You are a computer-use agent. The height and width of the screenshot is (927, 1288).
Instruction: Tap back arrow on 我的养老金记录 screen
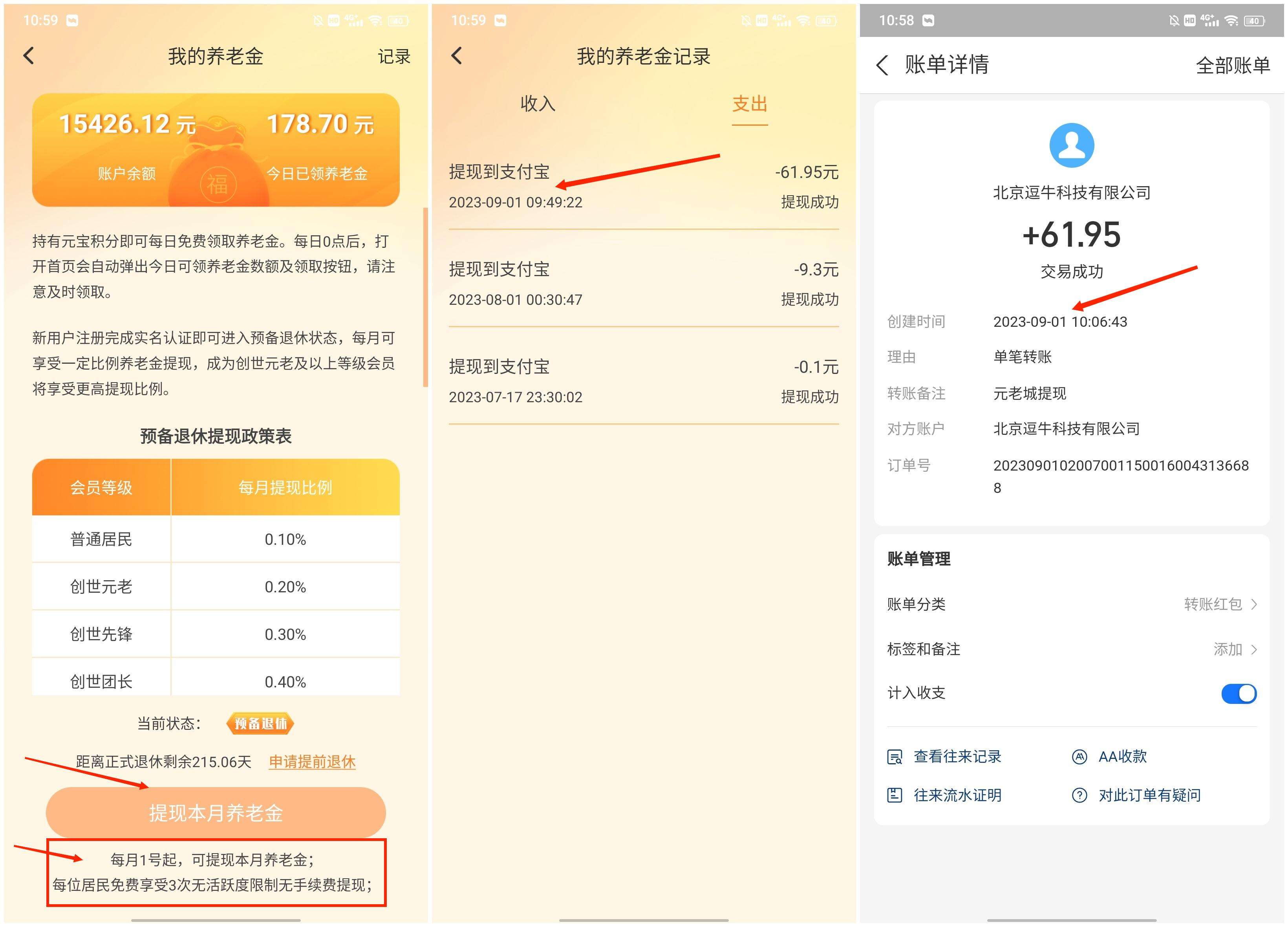coord(457,56)
